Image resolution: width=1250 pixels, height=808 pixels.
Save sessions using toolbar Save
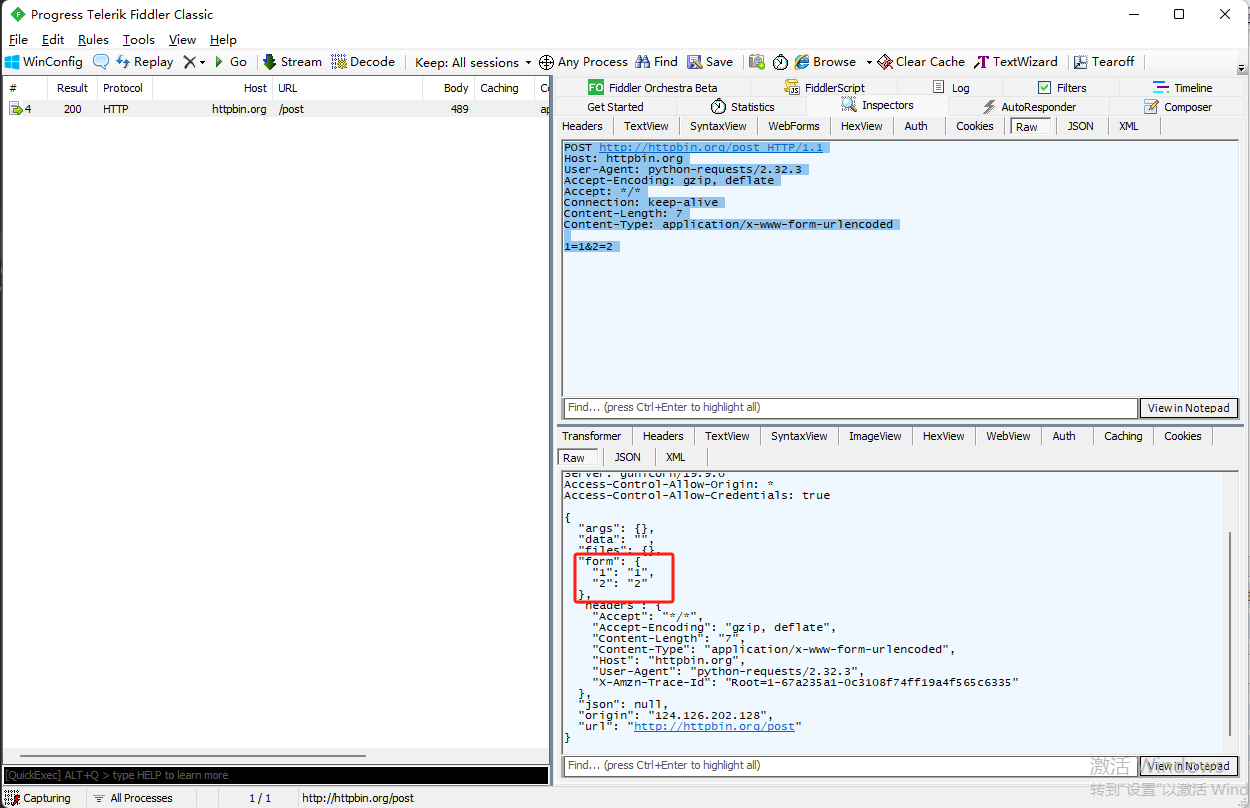click(x=710, y=62)
